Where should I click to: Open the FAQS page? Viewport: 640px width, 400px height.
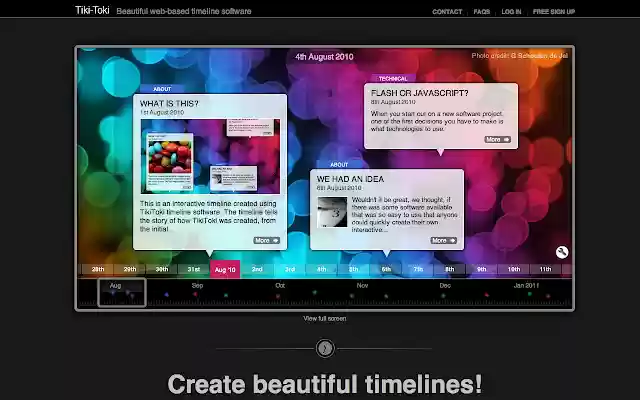point(482,11)
